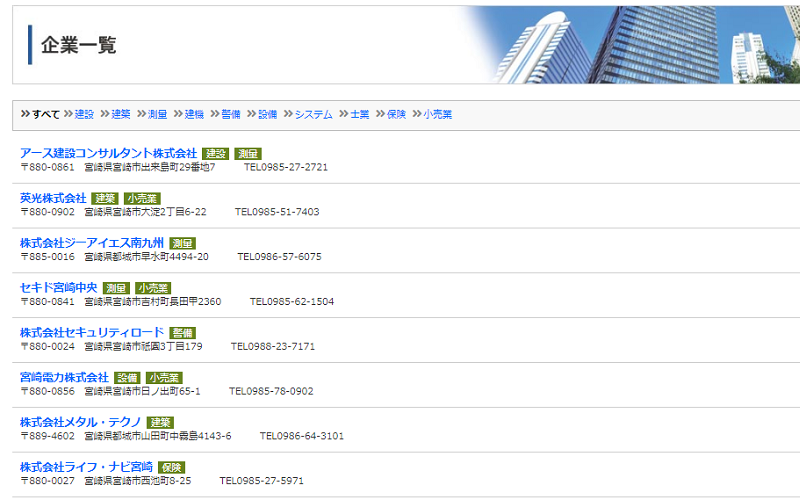The width and height of the screenshot is (800, 500).
Task: Open セキド宮崎中央 company link
Action: click(59, 288)
